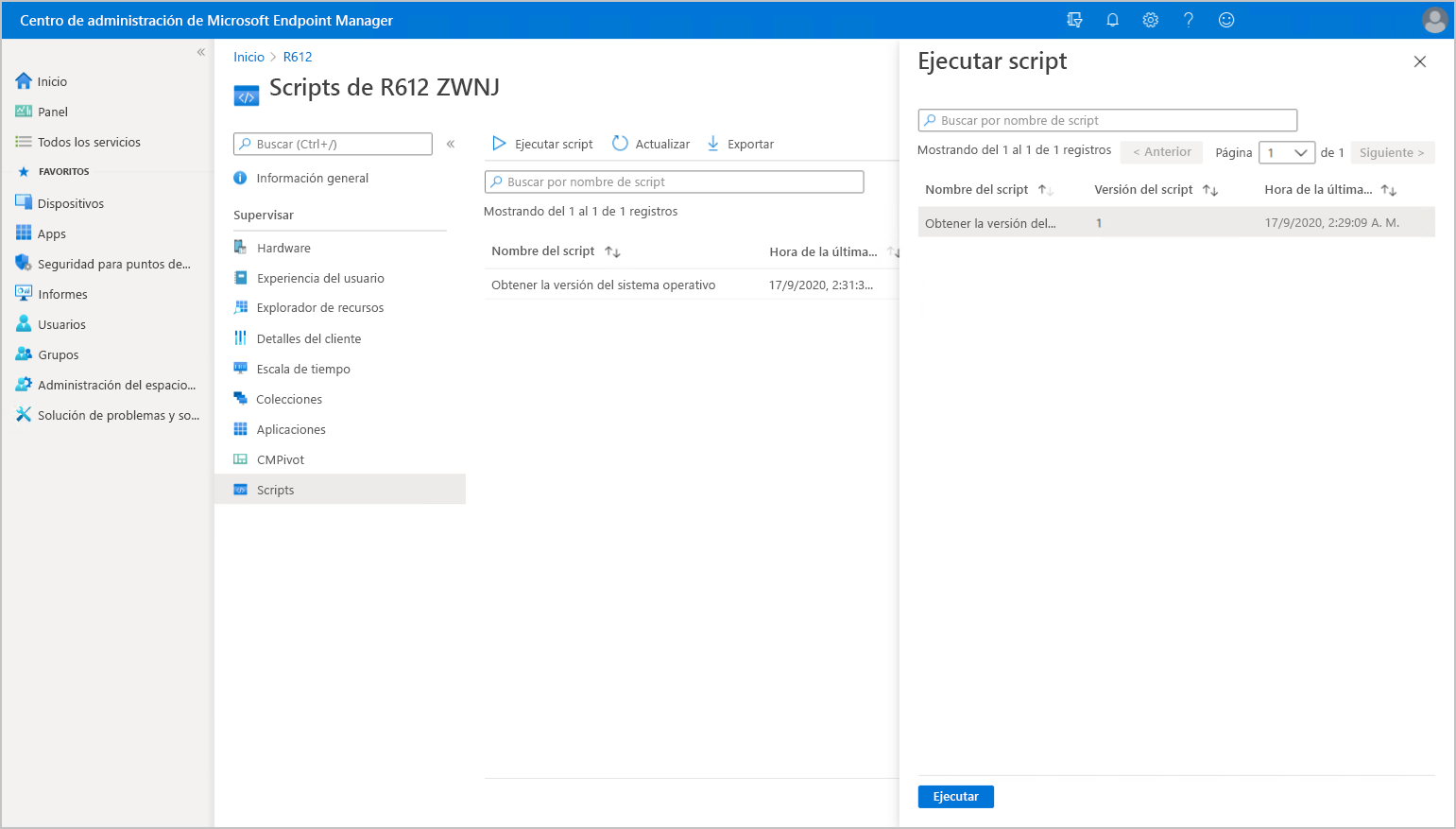Click the 17/9/2020, 2:31:3... timestamp cell
The image size is (1456, 829).
tap(821, 285)
